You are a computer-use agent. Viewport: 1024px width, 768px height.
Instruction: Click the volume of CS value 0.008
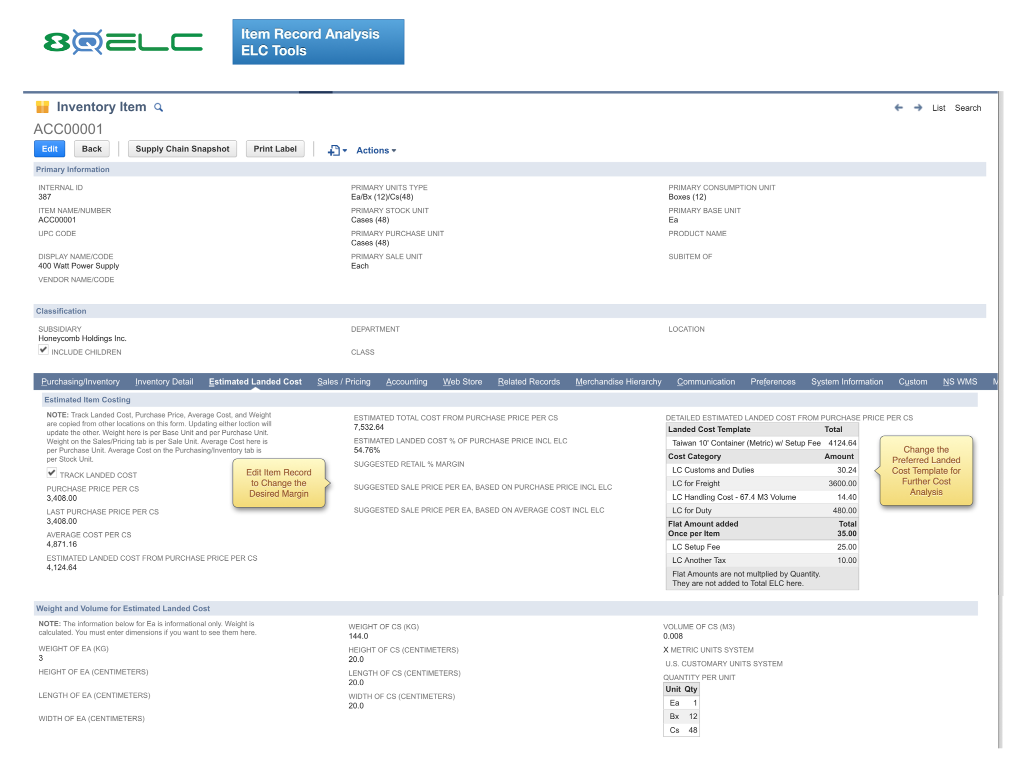673,636
